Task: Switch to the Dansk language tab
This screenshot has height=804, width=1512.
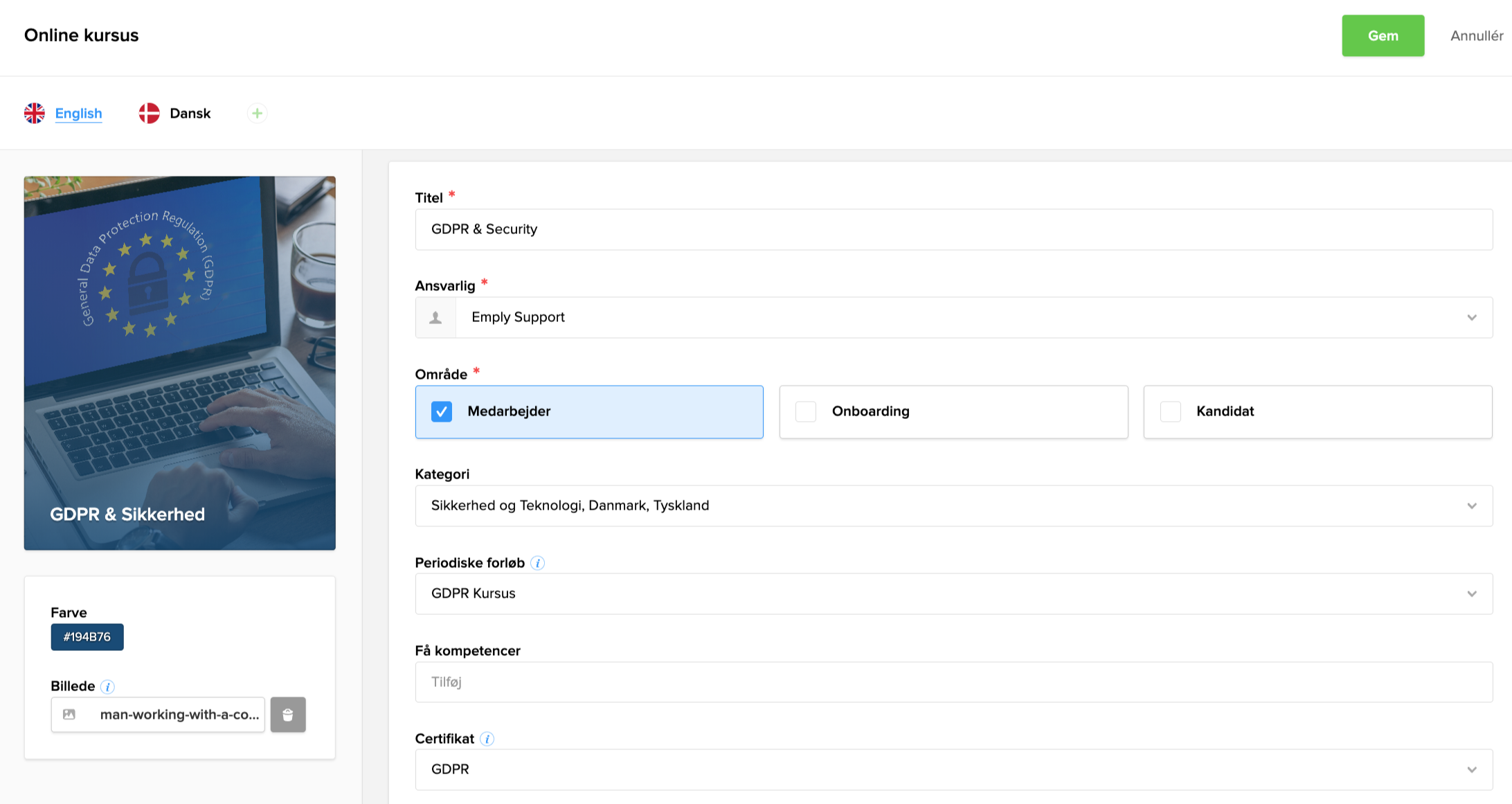Action: (x=190, y=113)
